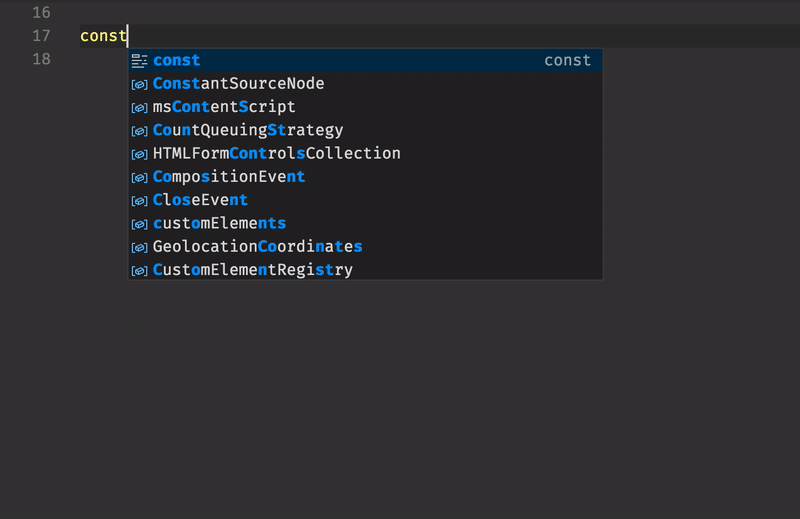Click line number 17 in gutter
Viewport: 800px width, 519px height.
coord(41,36)
